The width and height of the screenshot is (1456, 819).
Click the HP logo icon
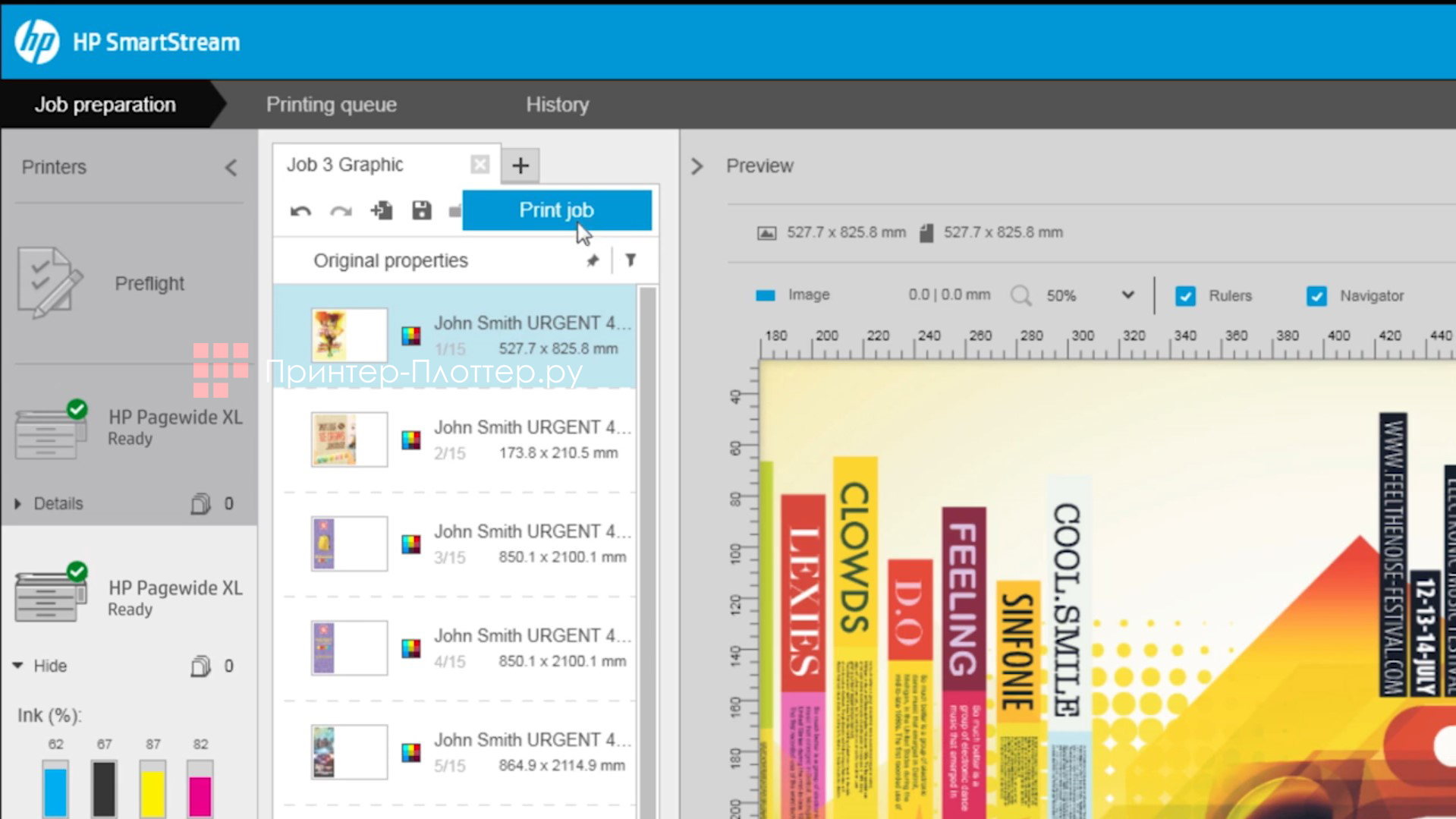(x=36, y=42)
